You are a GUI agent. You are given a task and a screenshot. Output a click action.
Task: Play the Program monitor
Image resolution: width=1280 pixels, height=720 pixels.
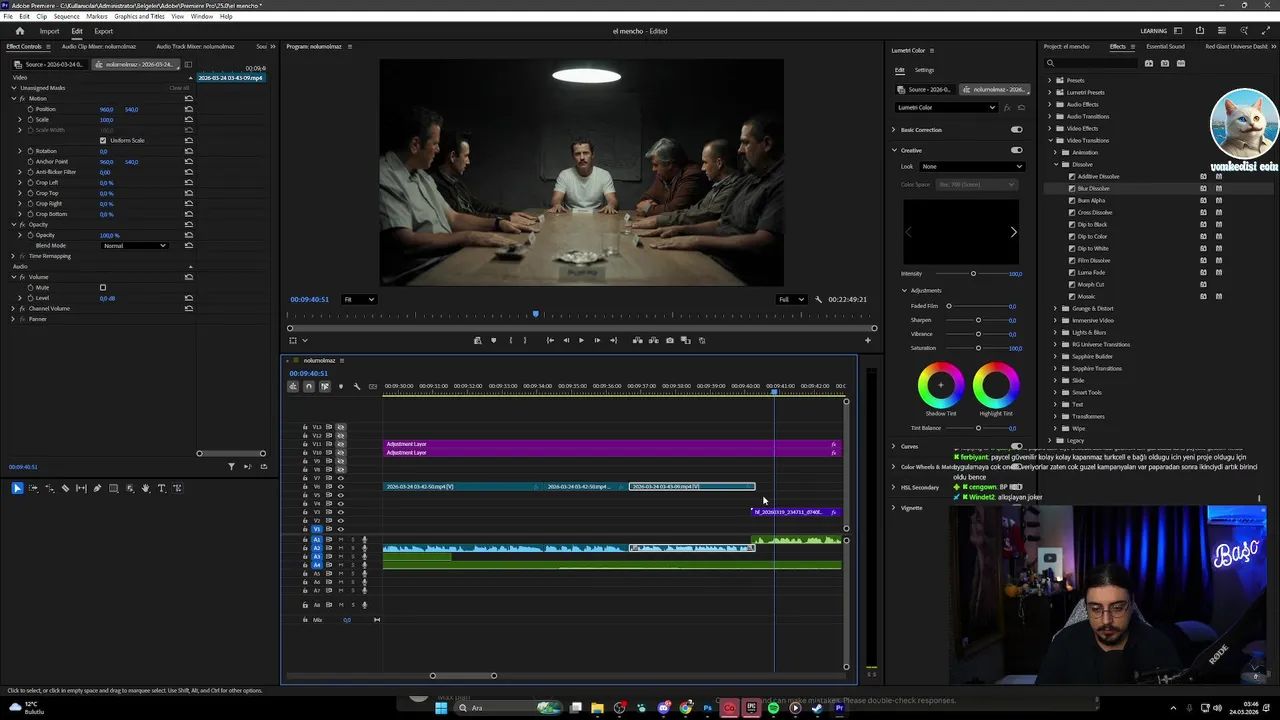[581, 340]
